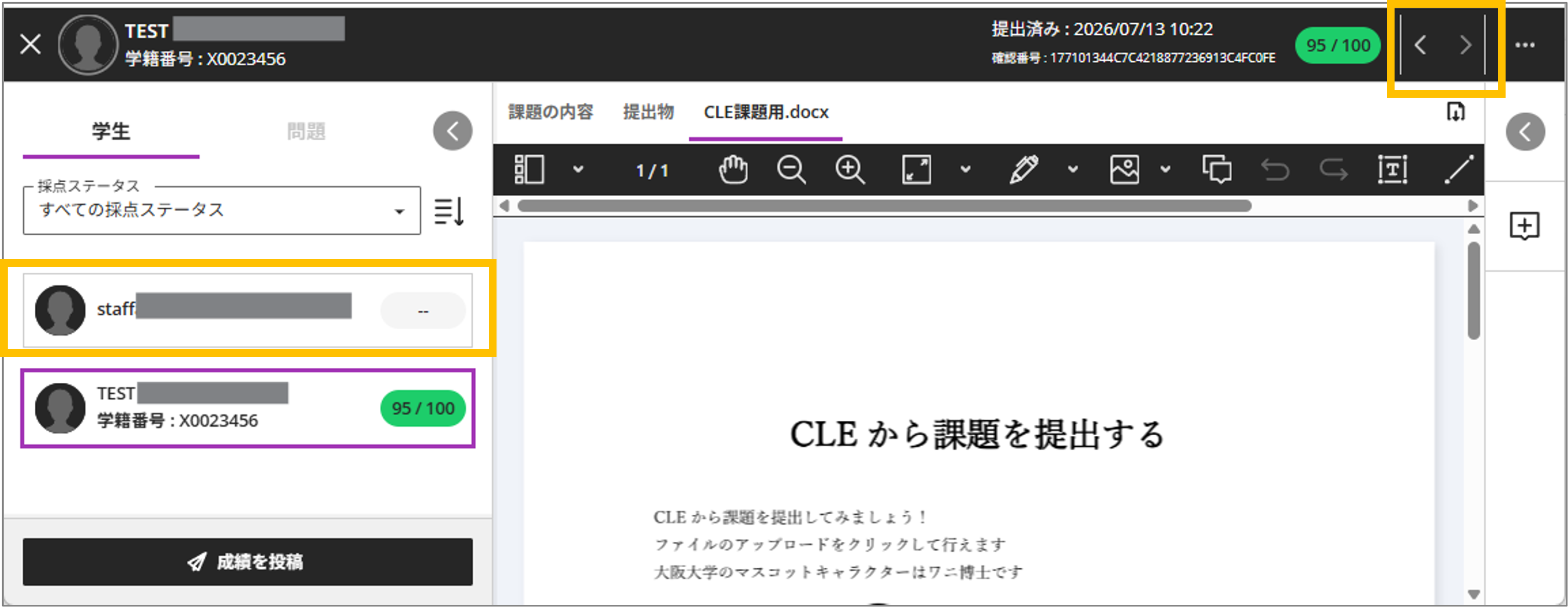Select the TEST student row X0023456

click(x=247, y=408)
